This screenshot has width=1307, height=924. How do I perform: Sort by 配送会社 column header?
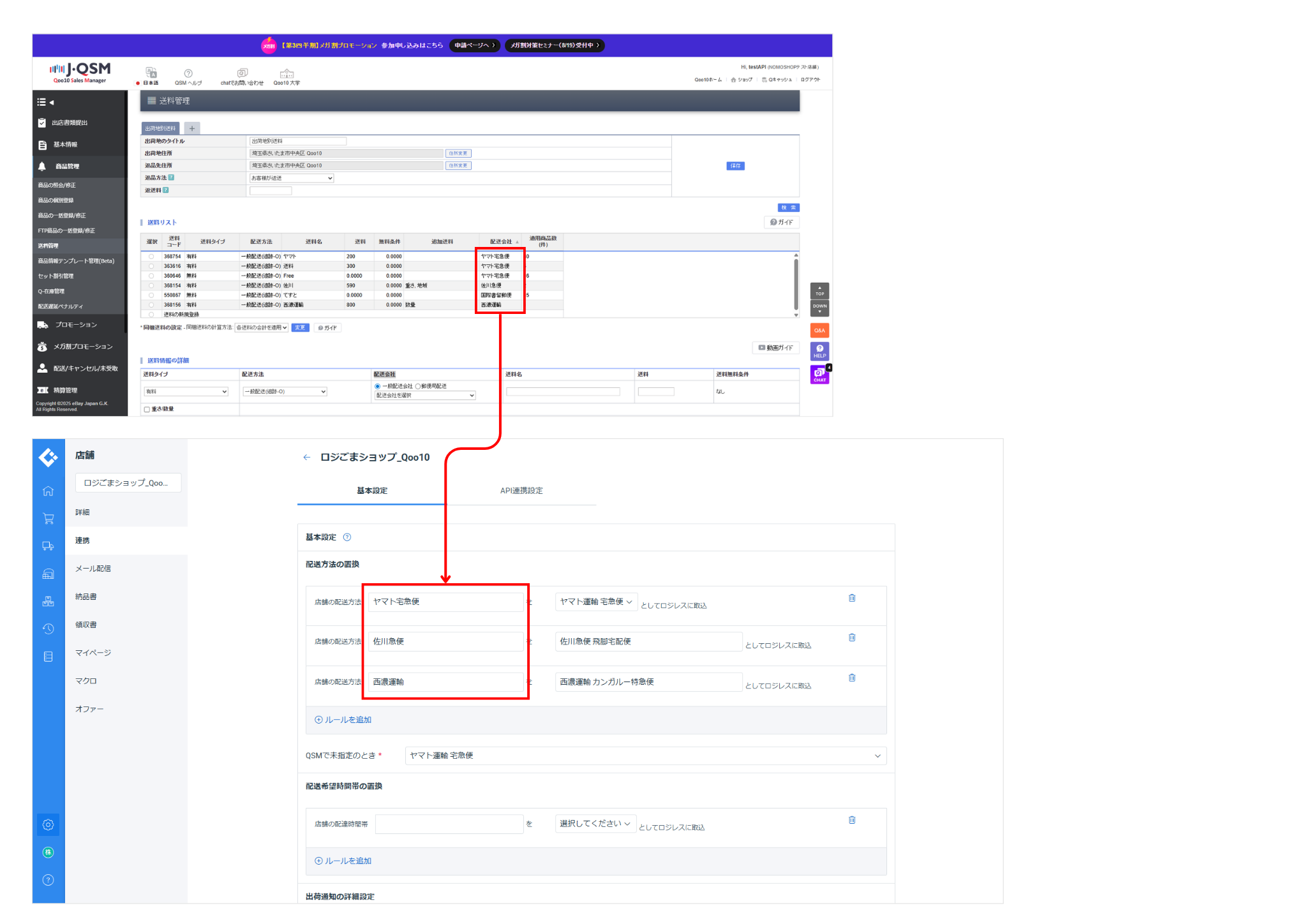pos(501,242)
